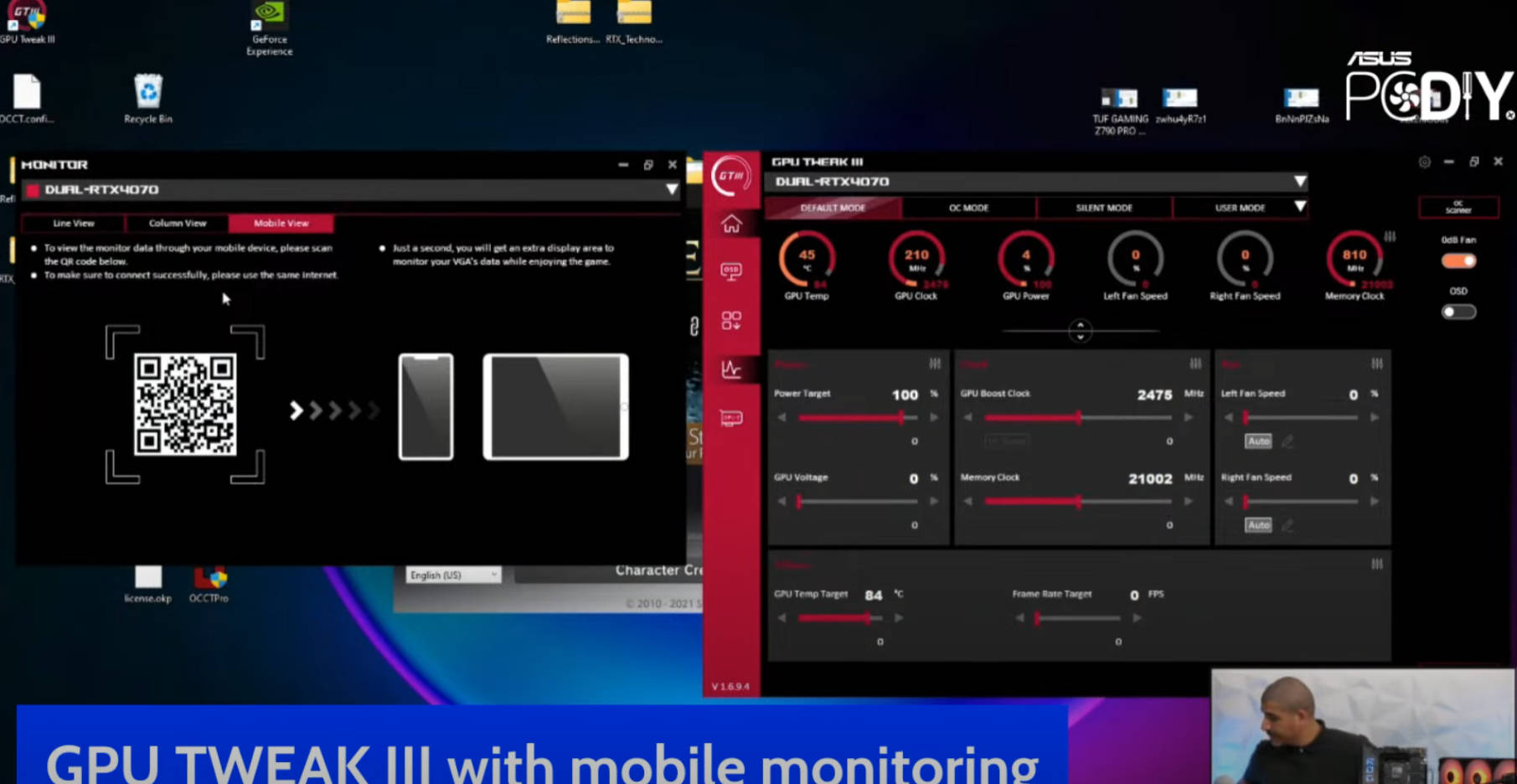This screenshot has width=1517, height=784.
Task: Switch to OC Mode profile
Action: pos(968,208)
